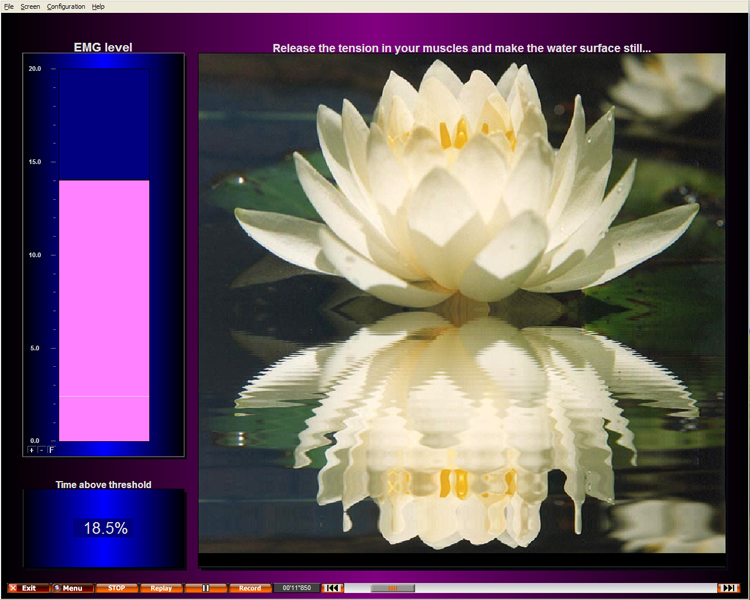Click the 18.5% time above threshold readout
Viewport: 750px width, 600px height.
pos(105,528)
